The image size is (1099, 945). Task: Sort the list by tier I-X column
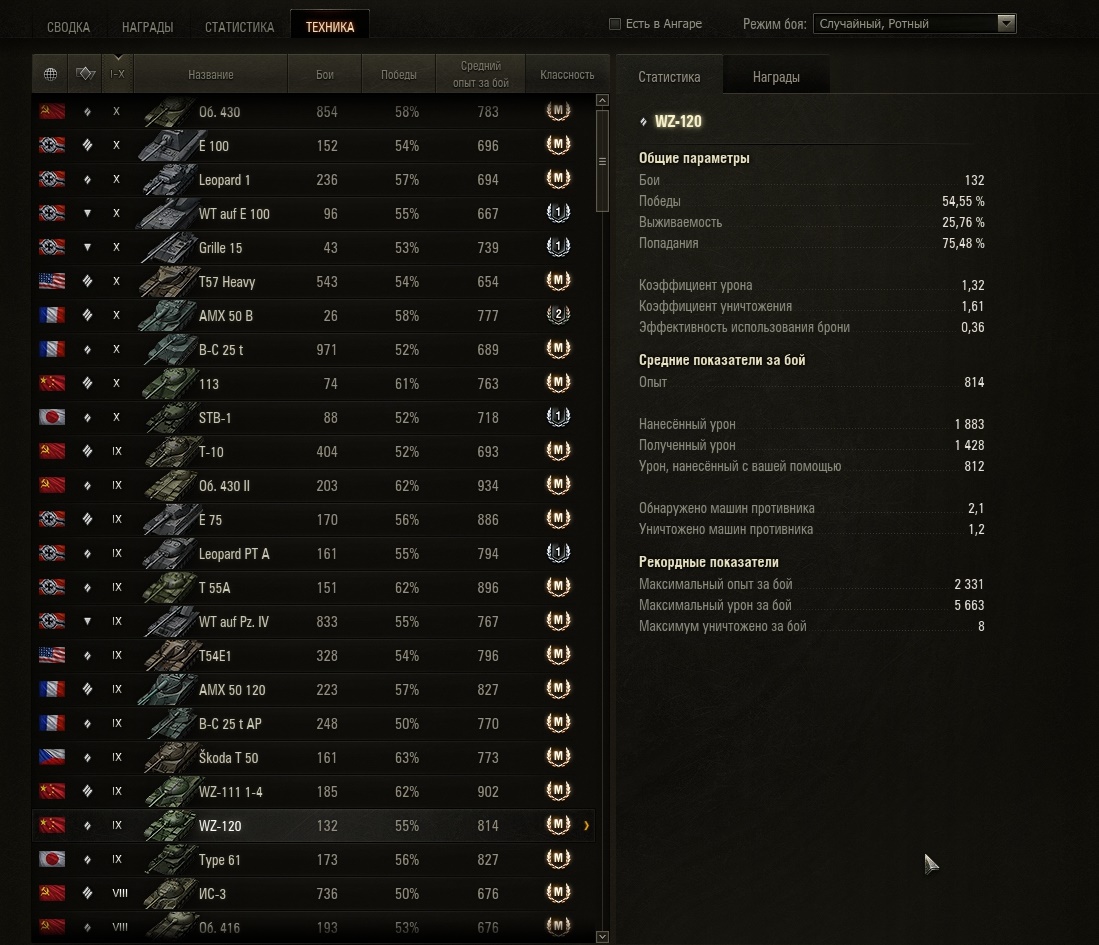[x=117, y=74]
